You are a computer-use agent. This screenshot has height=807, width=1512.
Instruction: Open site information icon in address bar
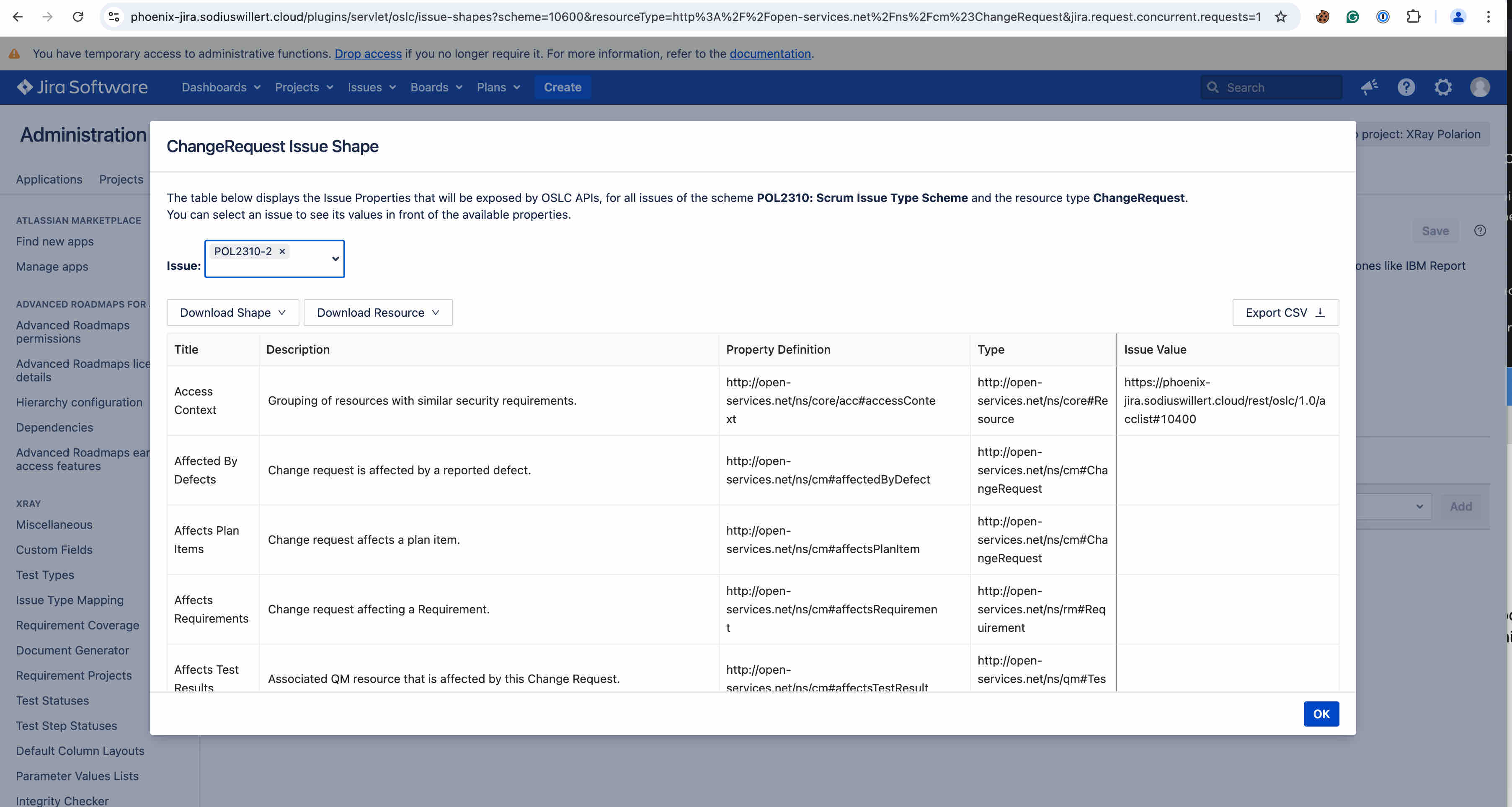(114, 17)
